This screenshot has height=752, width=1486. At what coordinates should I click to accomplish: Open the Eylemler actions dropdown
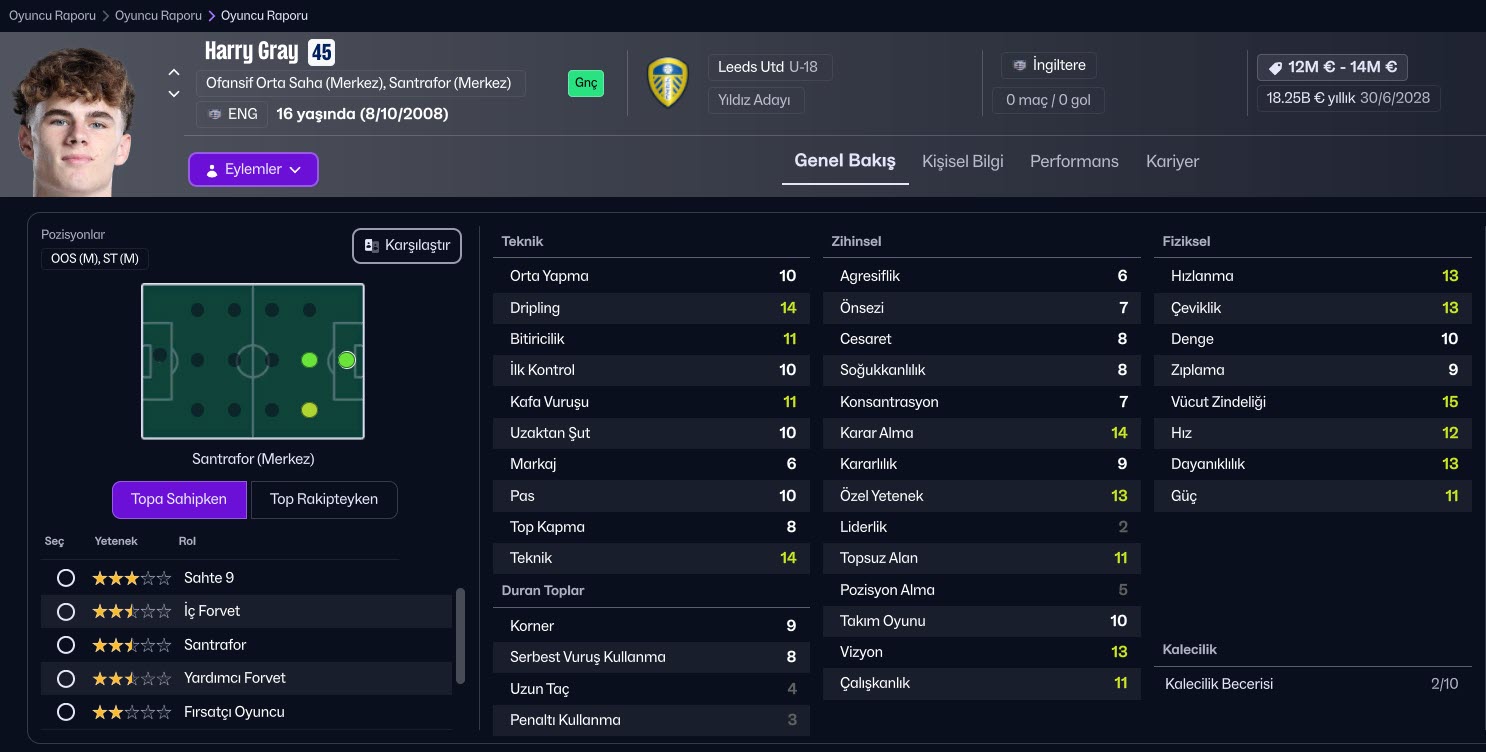coord(253,170)
